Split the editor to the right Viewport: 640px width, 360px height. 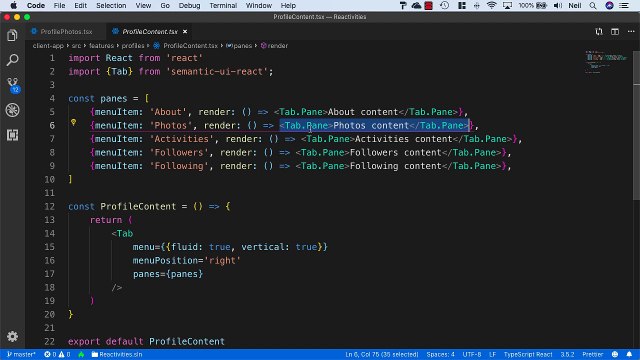[615, 31]
